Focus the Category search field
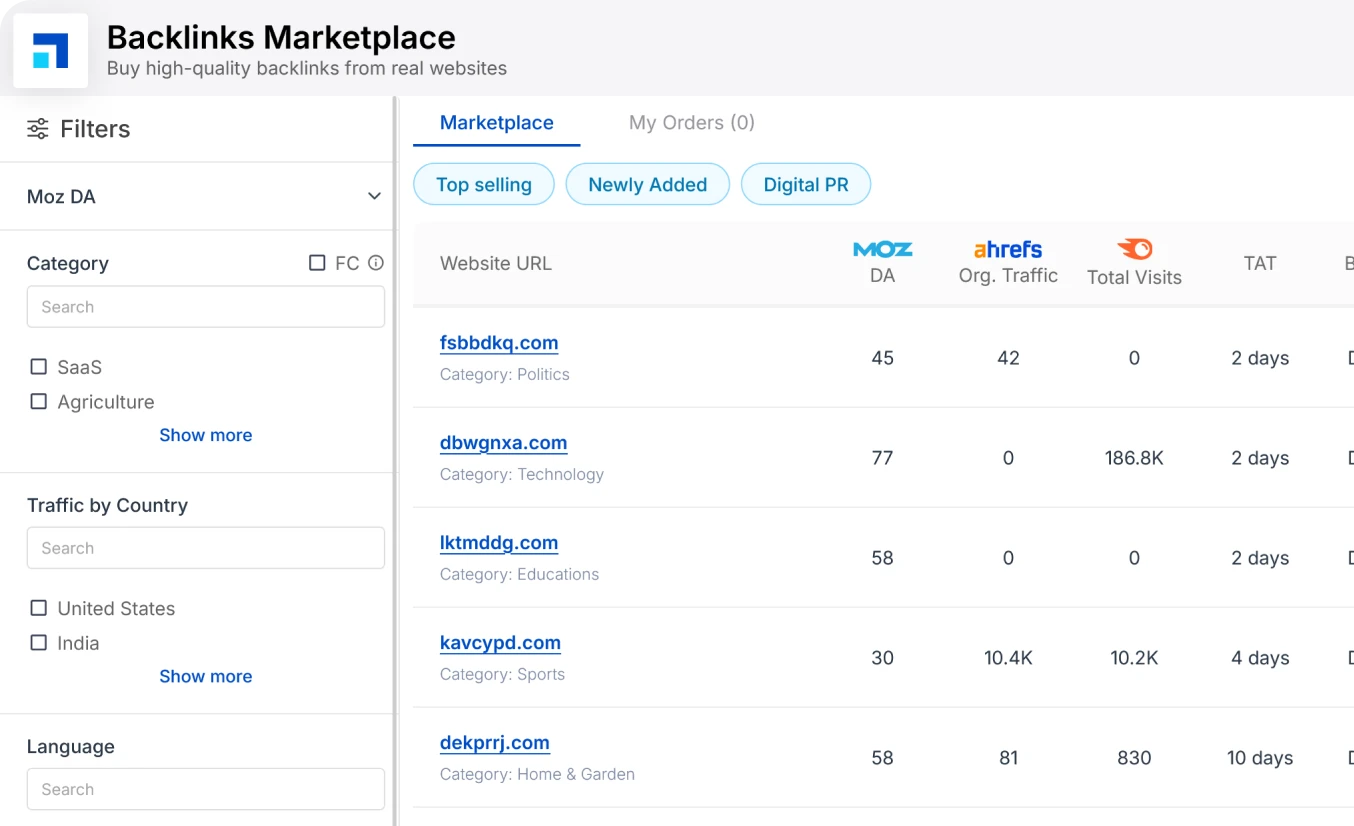 click(206, 307)
